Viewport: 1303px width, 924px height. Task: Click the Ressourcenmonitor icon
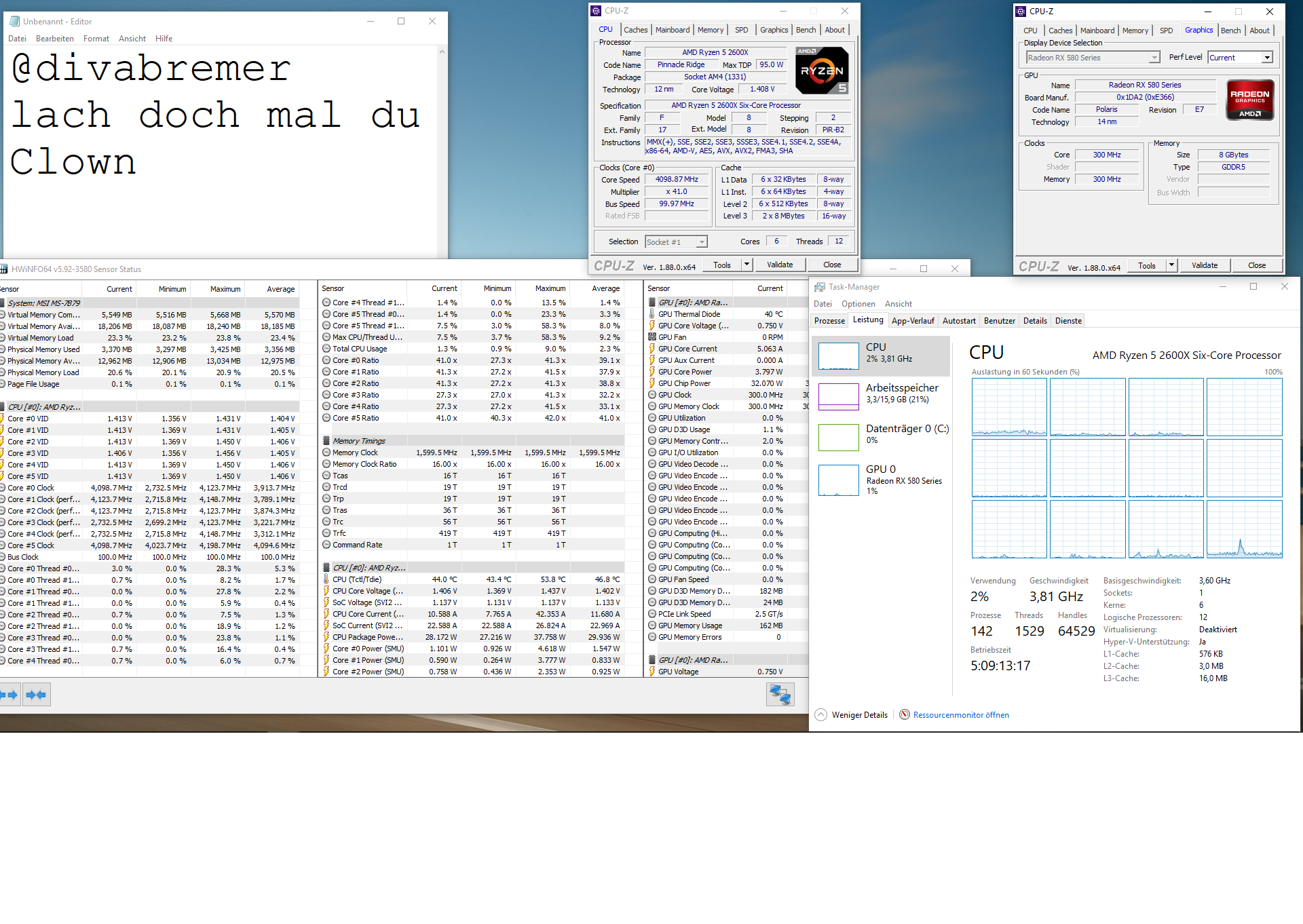[x=905, y=714]
